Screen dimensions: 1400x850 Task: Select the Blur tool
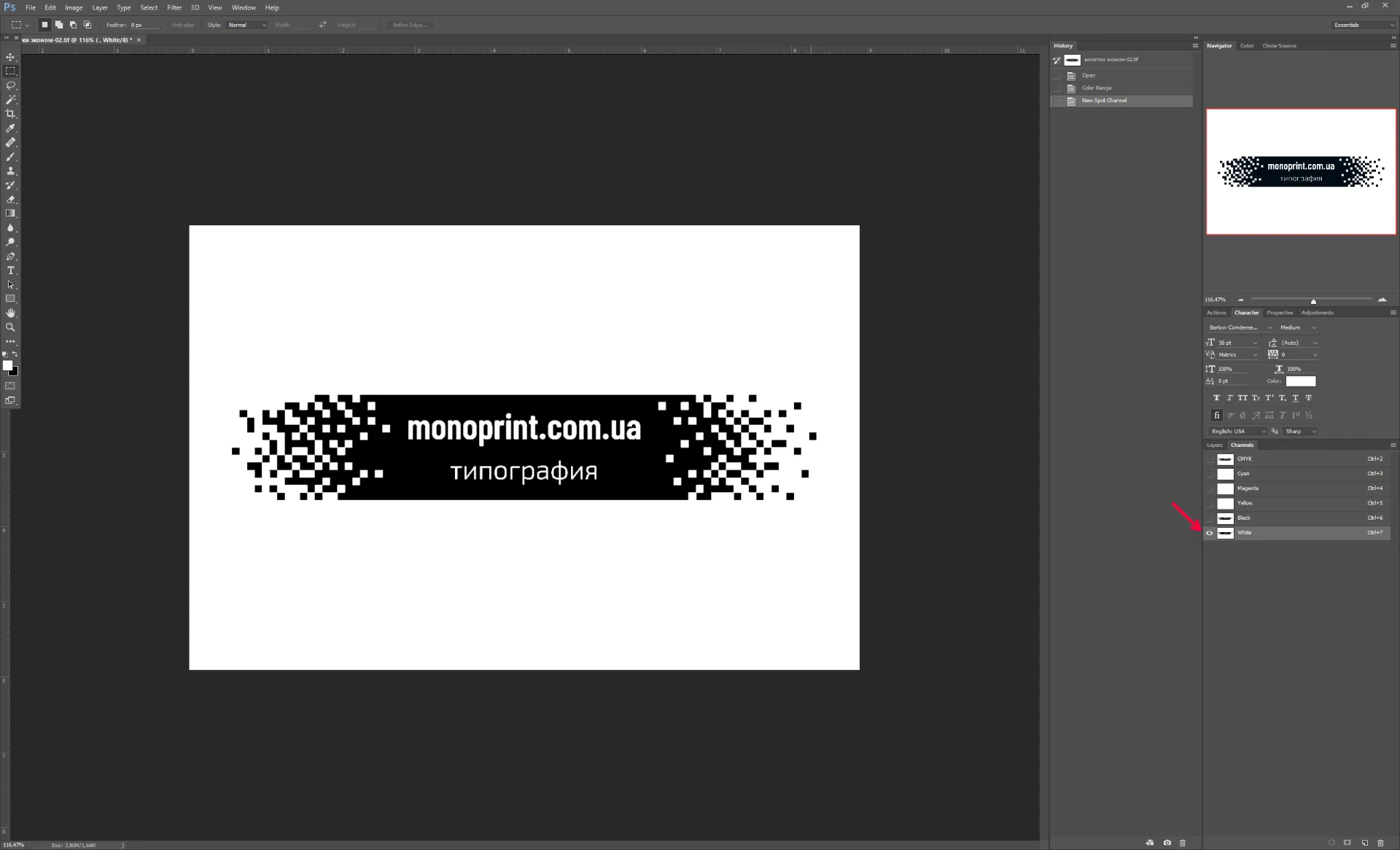(x=10, y=227)
